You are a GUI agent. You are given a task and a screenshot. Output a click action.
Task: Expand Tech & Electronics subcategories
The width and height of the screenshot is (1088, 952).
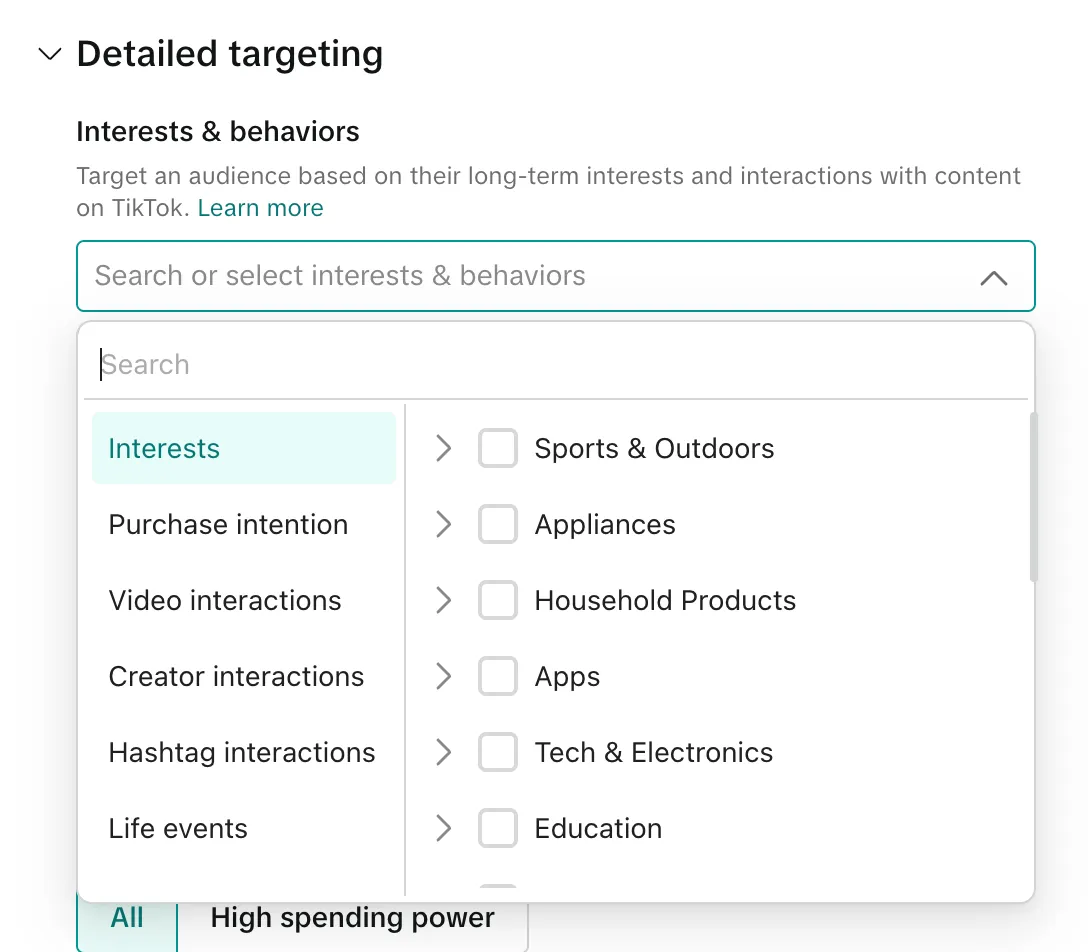pyautogui.click(x=444, y=752)
